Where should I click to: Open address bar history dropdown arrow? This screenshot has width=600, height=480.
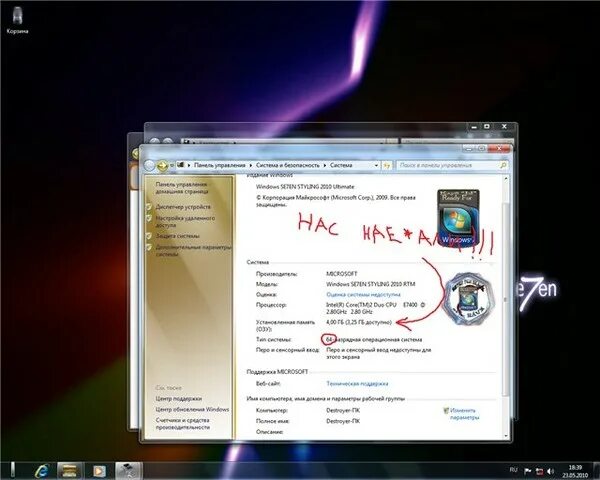coord(376,165)
